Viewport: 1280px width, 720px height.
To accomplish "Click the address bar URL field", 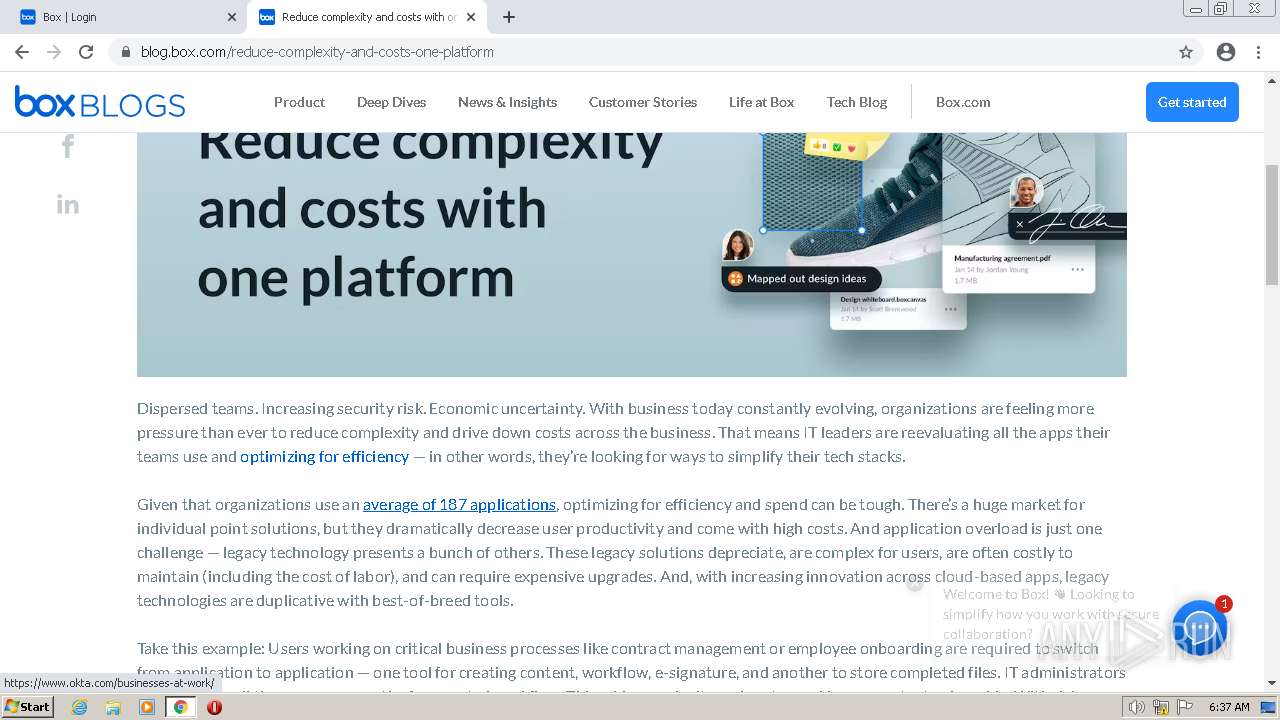I will tap(640, 52).
